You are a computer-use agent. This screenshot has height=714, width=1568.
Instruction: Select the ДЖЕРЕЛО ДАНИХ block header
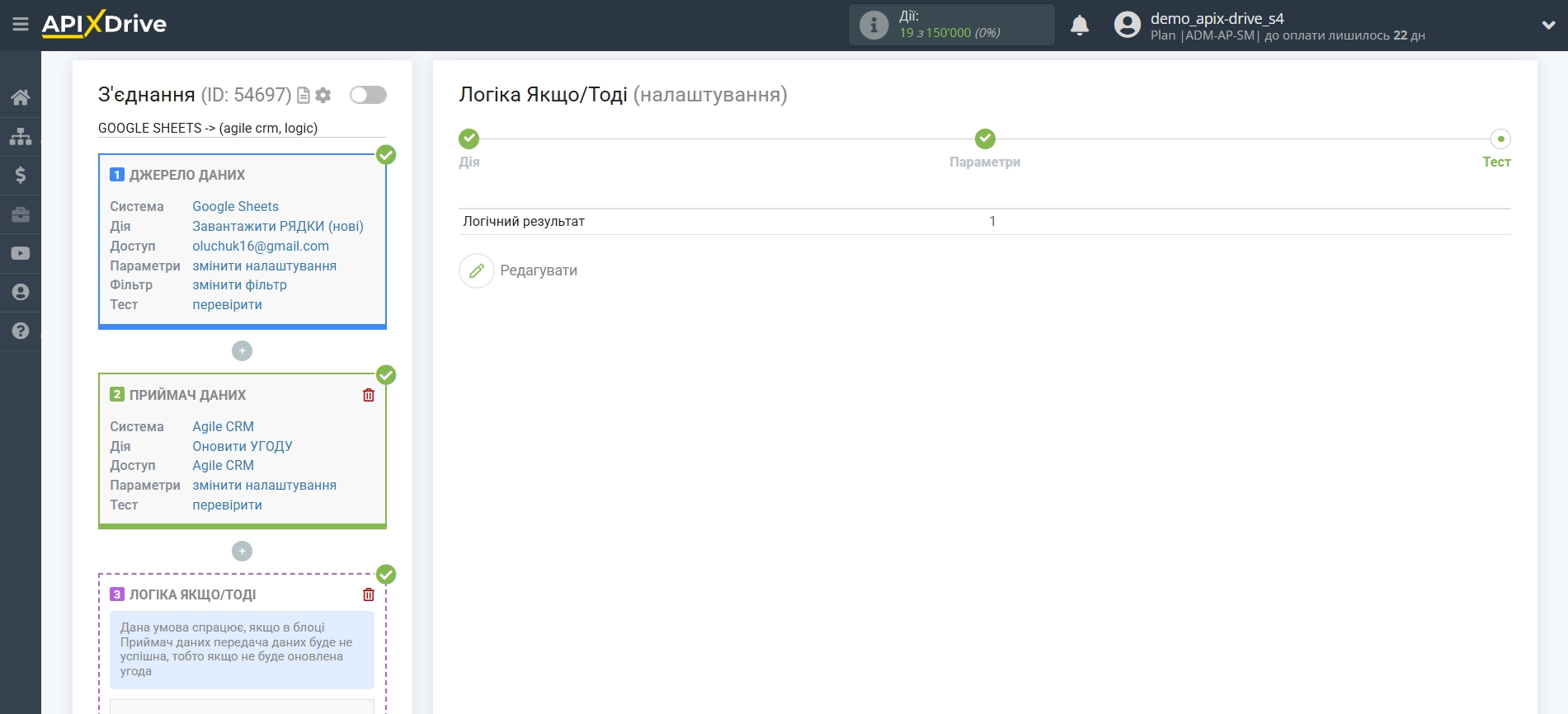(x=187, y=175)
